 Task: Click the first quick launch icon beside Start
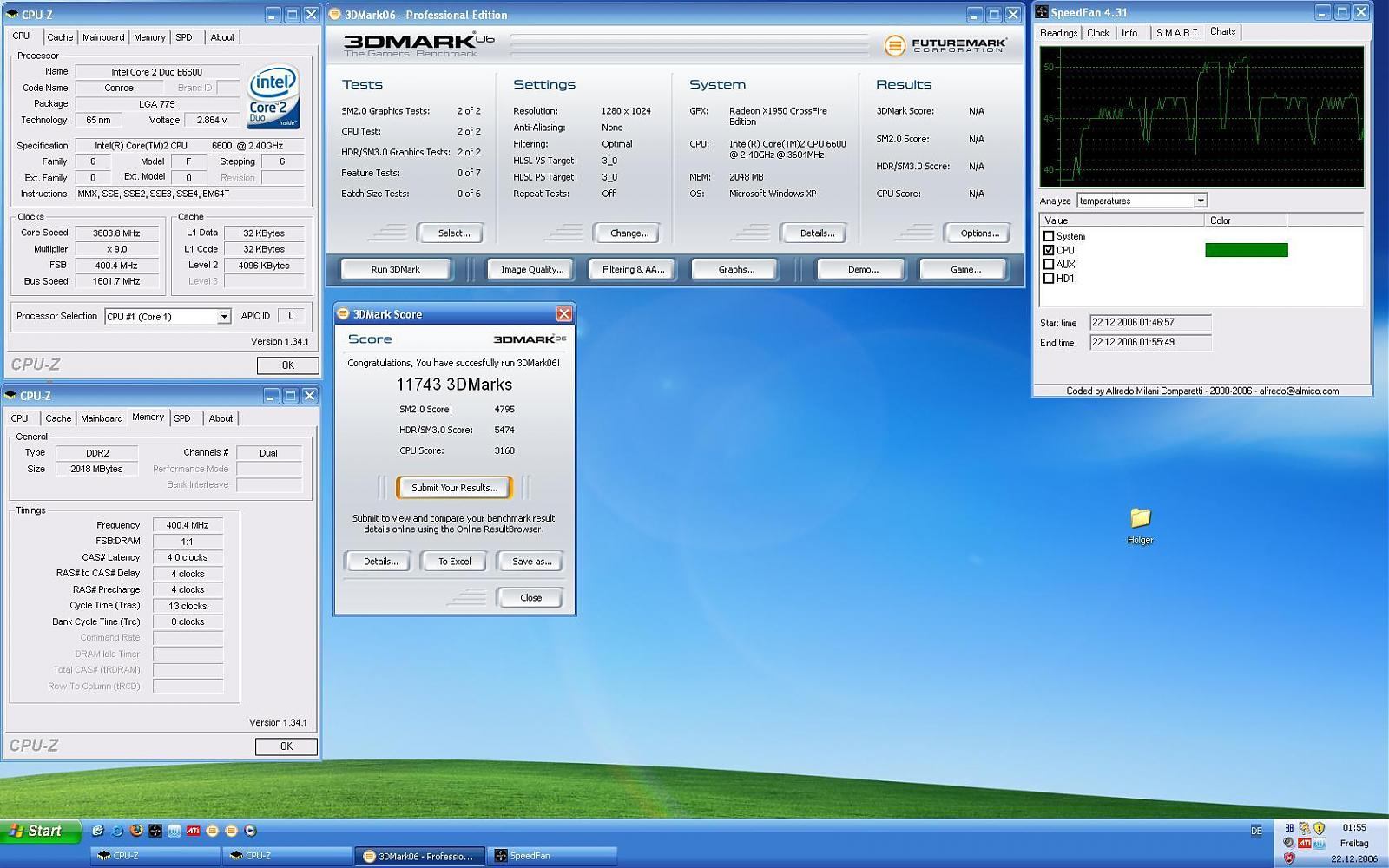click(x=98, y=831)
